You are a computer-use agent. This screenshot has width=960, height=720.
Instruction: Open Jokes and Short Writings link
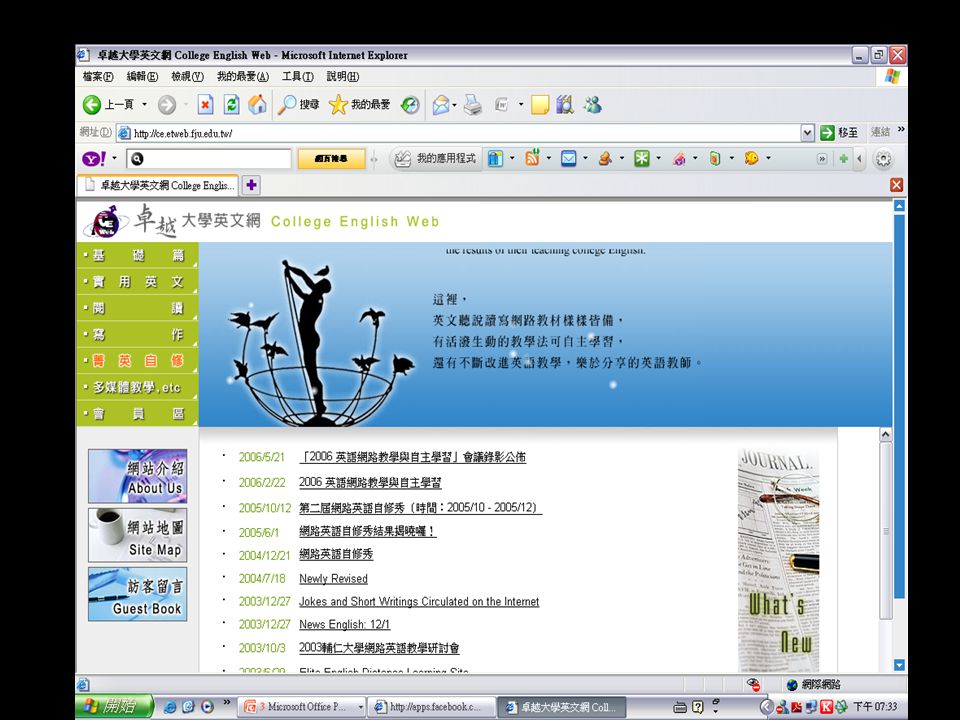419,602
